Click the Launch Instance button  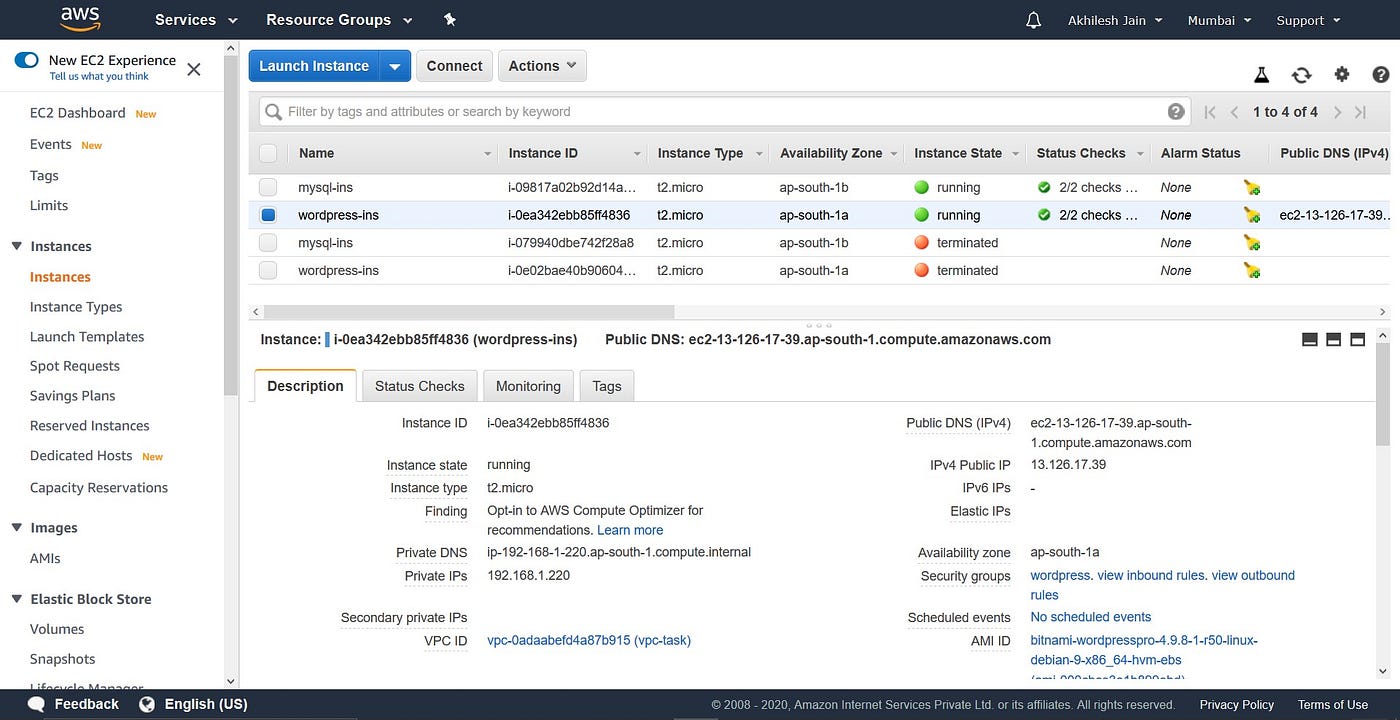click(x=314, y=66)
